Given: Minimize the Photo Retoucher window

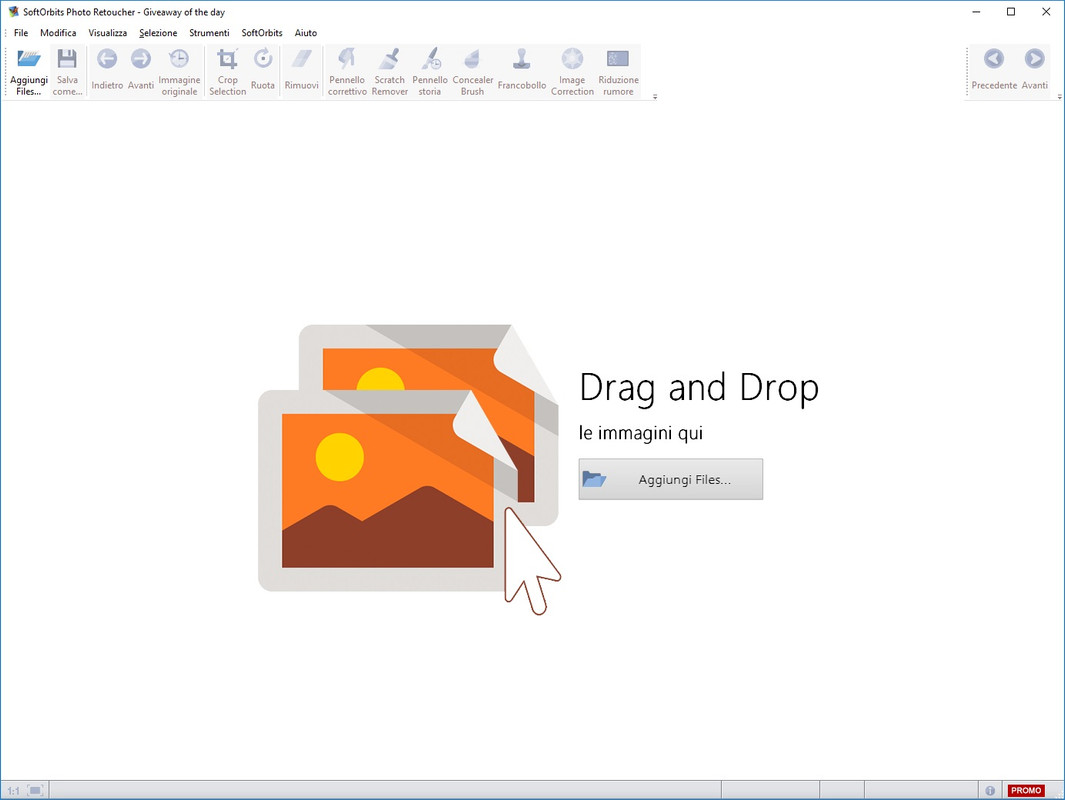Looking at the screenshot, I should (x=976, y=12).
